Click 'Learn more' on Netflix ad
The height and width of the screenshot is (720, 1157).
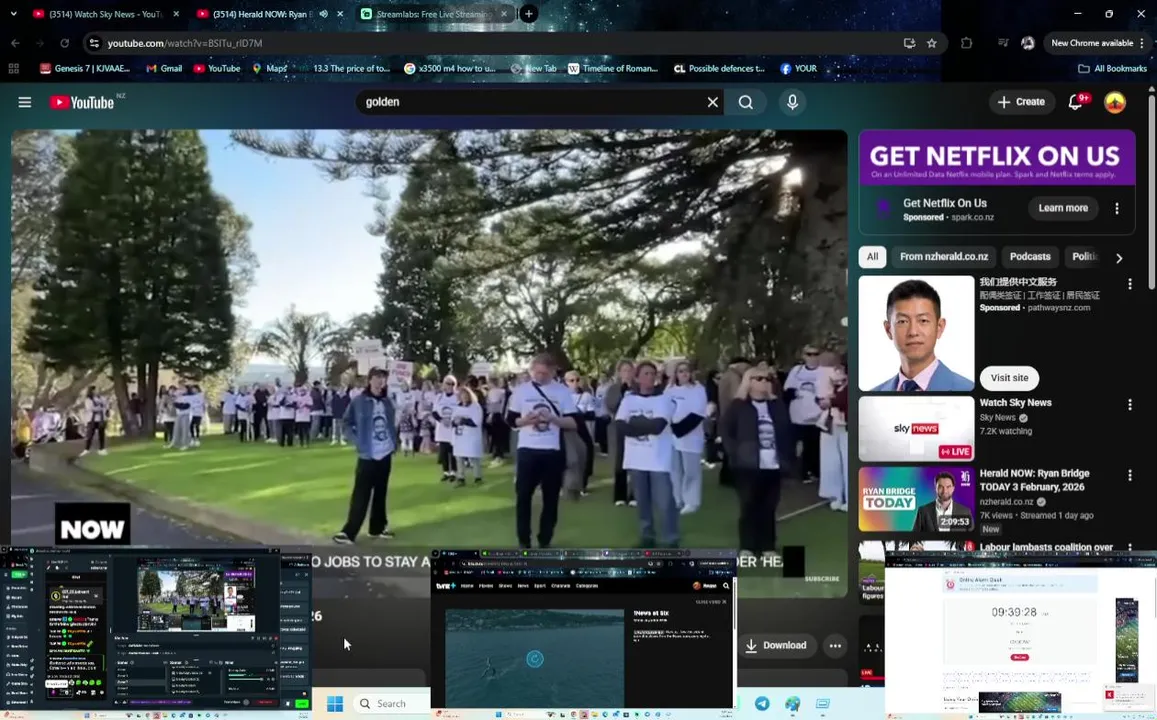click(1063, 208)
